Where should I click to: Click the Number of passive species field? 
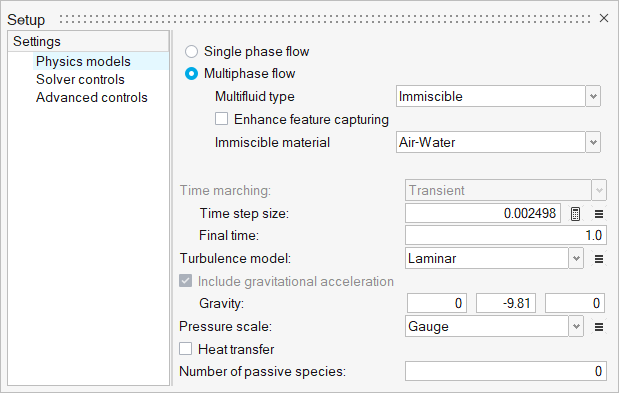click(506, 371)
